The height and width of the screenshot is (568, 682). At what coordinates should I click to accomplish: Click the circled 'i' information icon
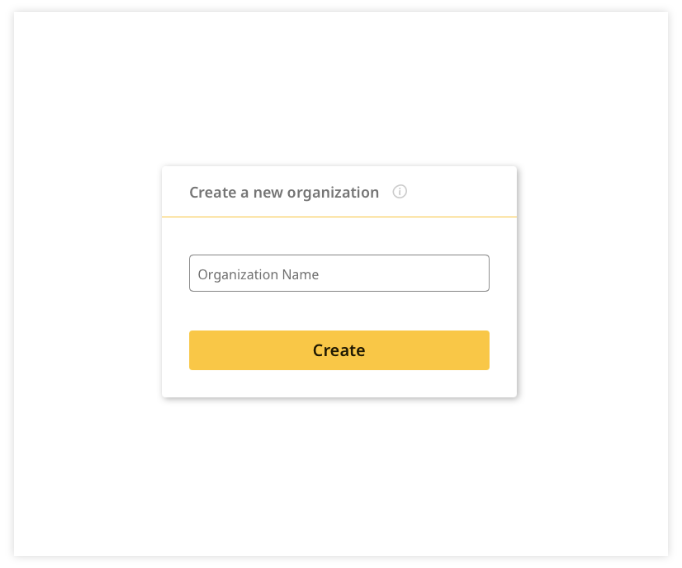pyautogui.click(x=399, y=191)
